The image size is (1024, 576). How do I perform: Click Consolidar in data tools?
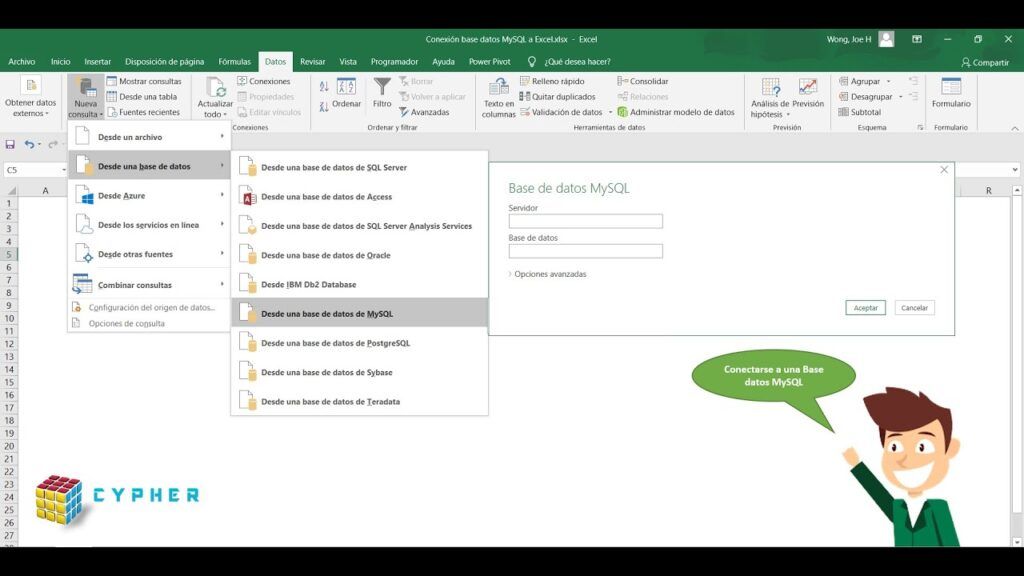(x=643, y=81)
